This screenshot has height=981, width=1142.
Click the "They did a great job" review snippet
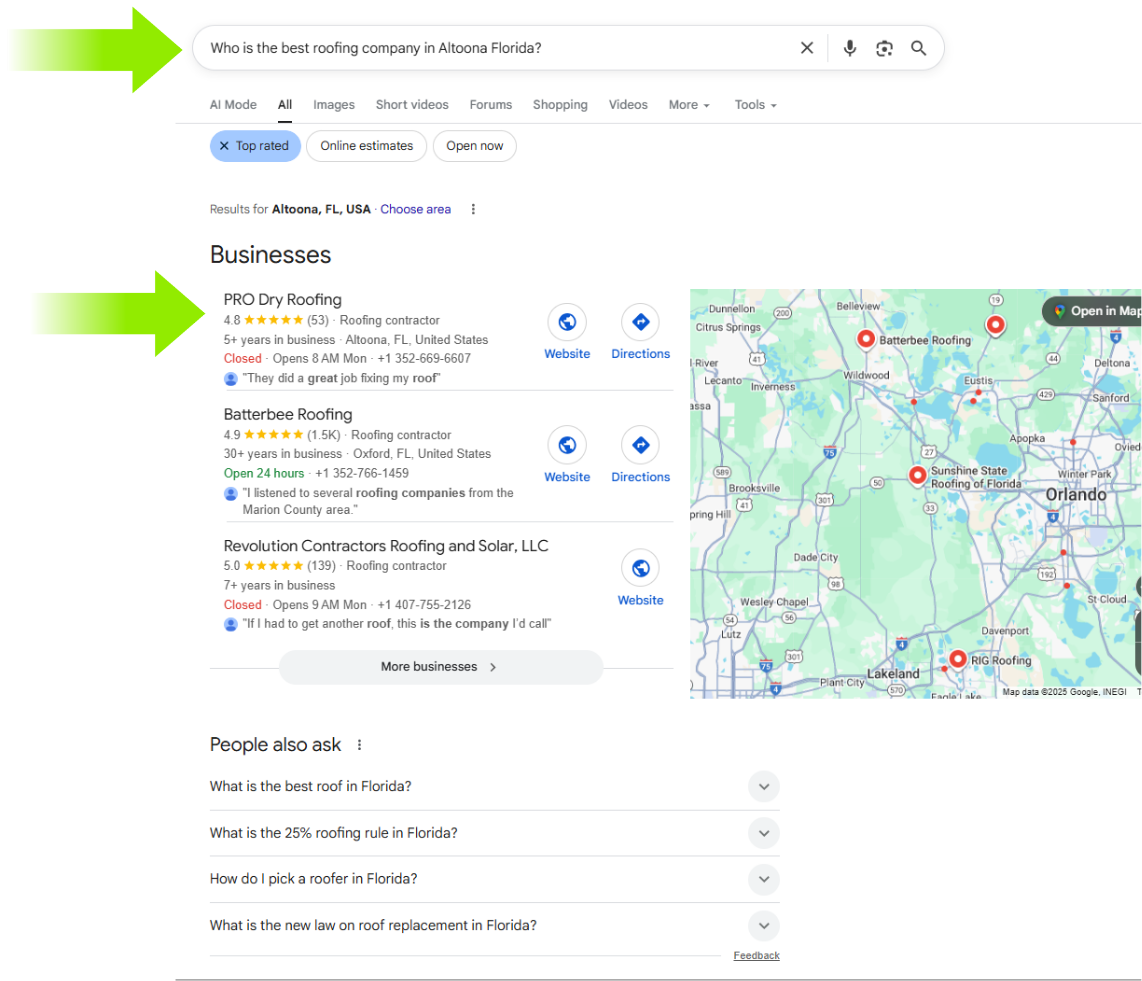pos(342,378)
